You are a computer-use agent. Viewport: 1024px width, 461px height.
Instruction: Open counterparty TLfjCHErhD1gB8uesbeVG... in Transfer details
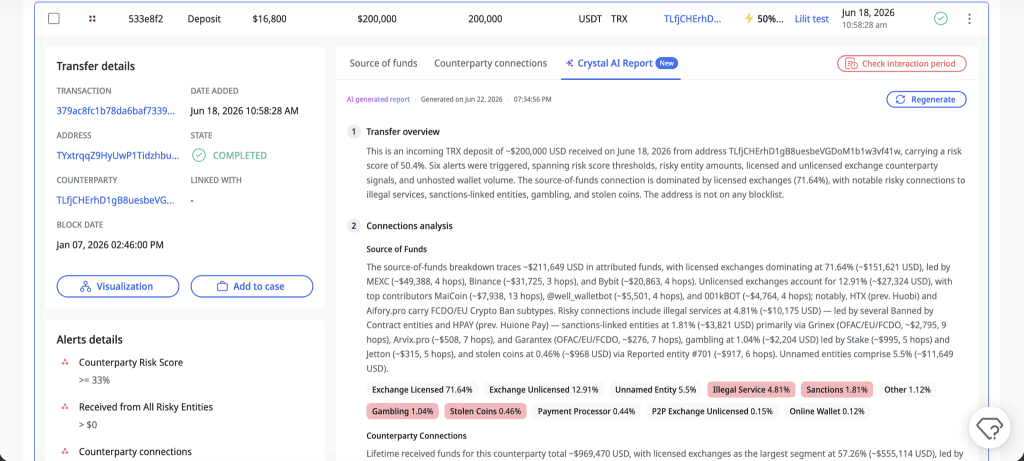116,200
